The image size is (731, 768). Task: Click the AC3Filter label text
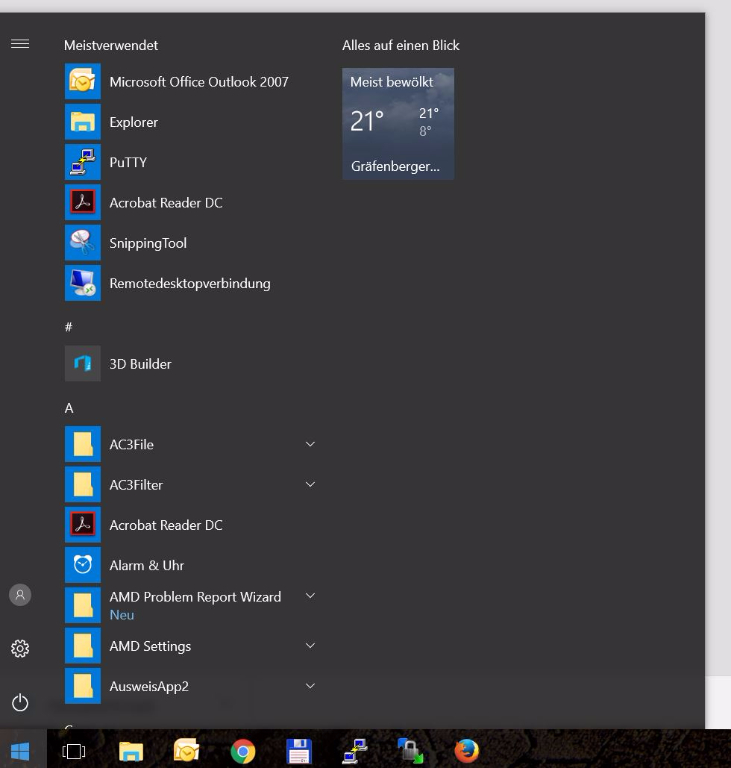(x=136, y=485)
